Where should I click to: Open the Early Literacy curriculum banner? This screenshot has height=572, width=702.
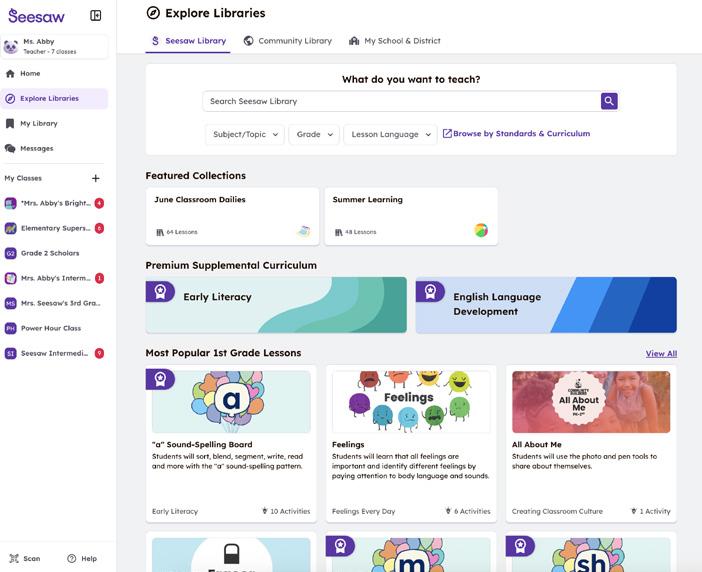(276, 305)
